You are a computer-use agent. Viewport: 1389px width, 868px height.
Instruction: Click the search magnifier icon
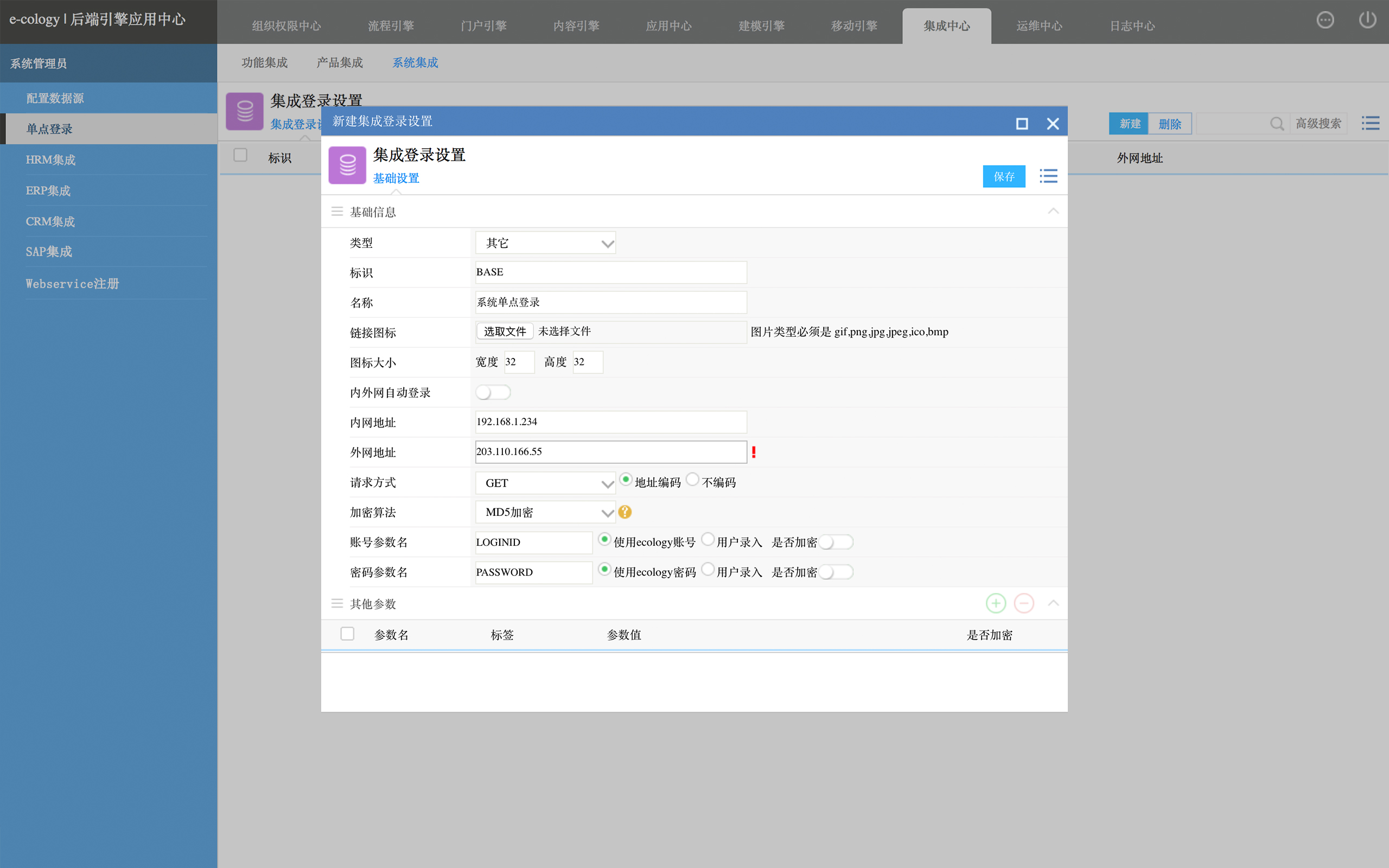coord(1276,124)
